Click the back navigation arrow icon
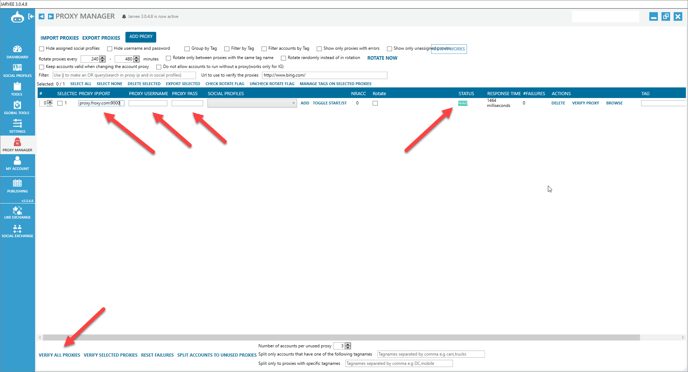Viewport: 688px width, 372px height. [42, 16]
